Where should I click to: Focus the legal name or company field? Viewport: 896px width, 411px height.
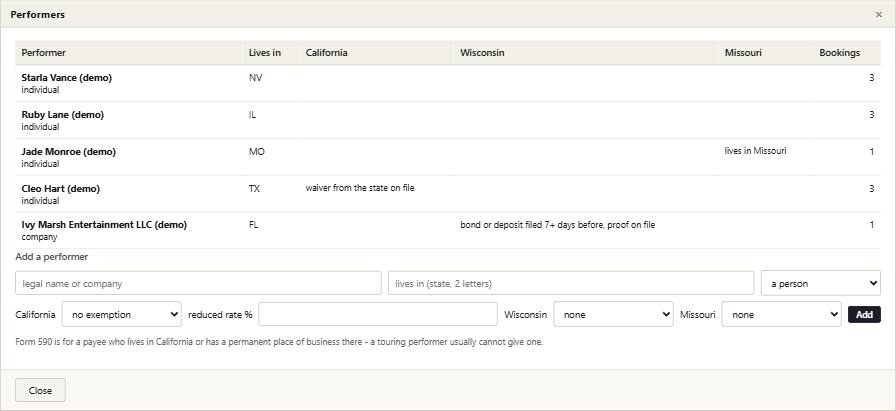(198, 284)
